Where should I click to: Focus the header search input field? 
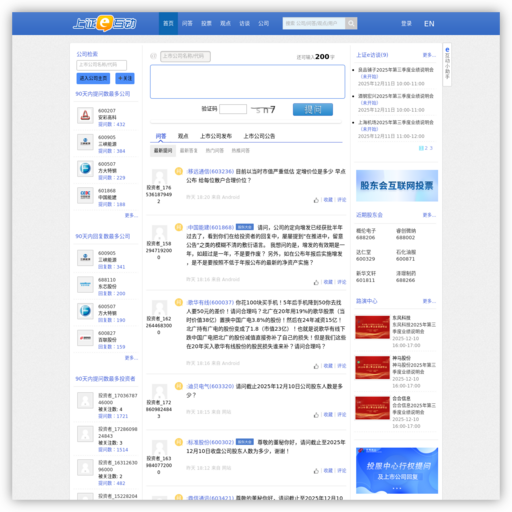314,23
